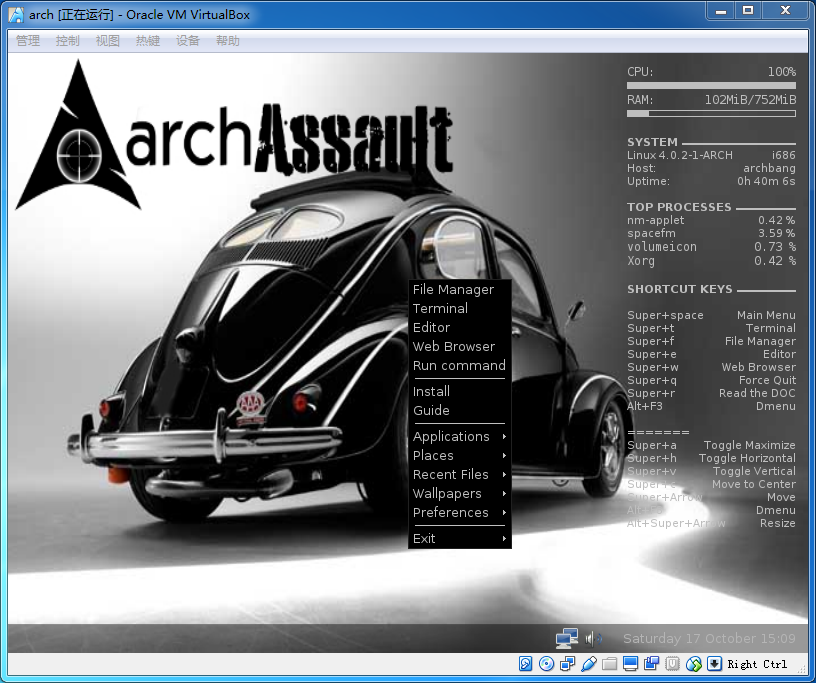Select Editor from the desktop menu
816x683 pixels.
[x=460, y=327]
